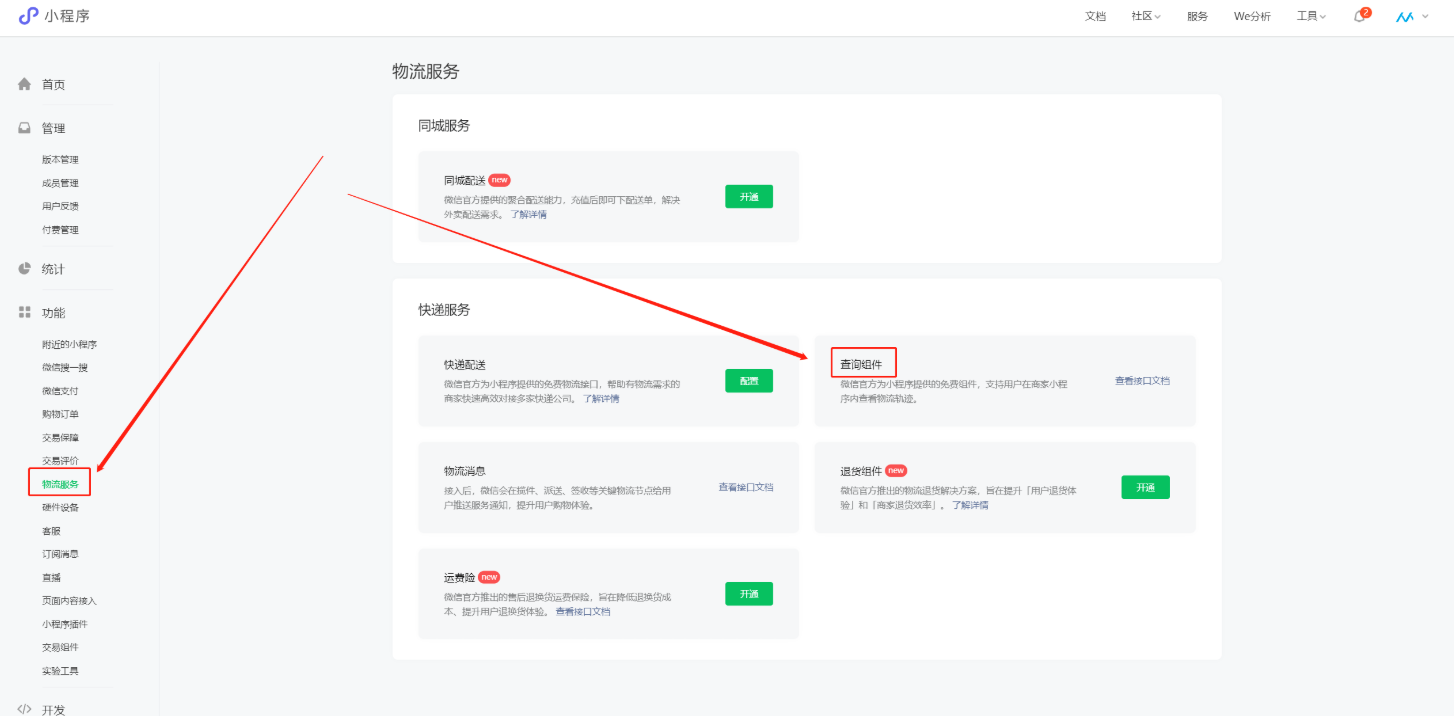Open We分析 in the top navigation
1454x716 pixels.
click(x=1252, y=16)
